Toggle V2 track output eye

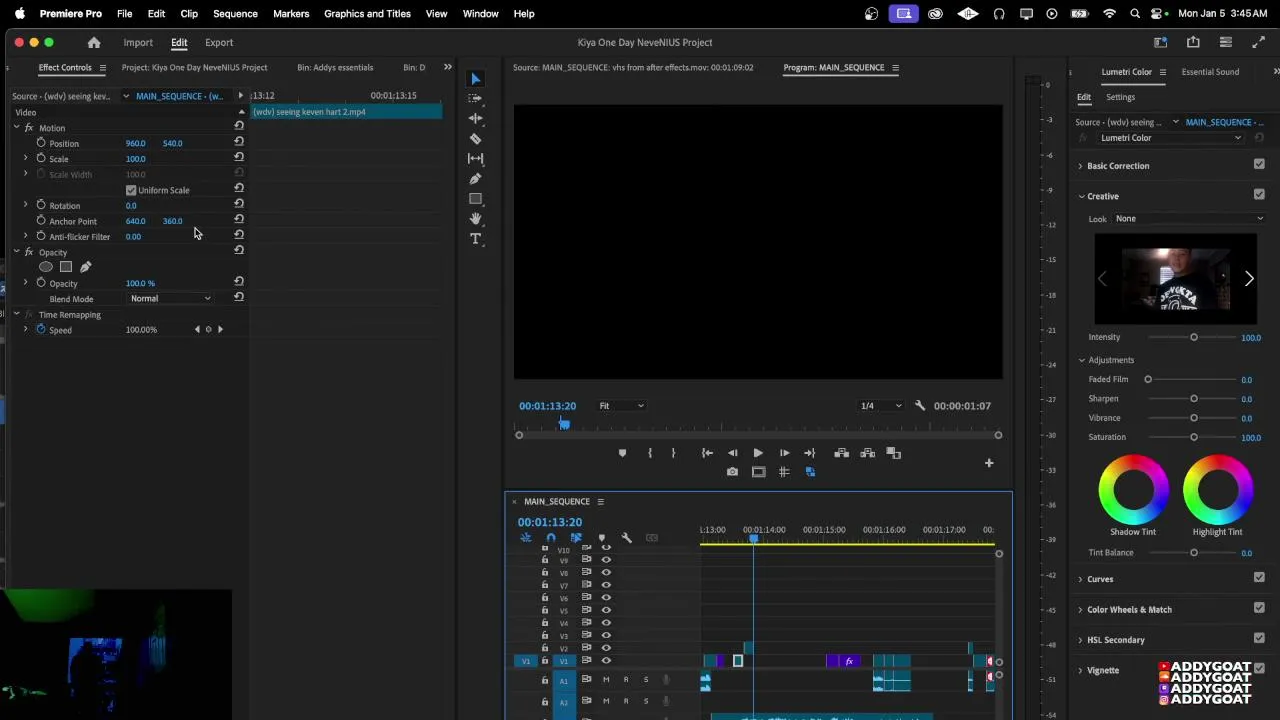(x=606, y=648)
